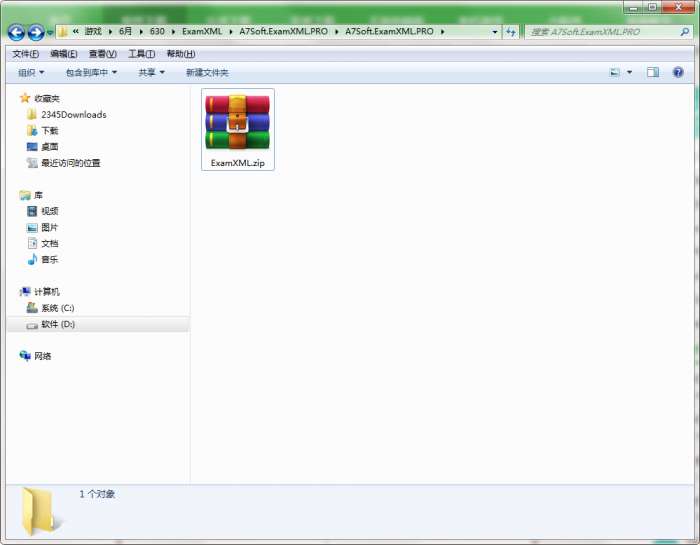Viewport: 700px width, 545px height.
Task: Open the view options dropdown arrow
Action: coord(629,72)
